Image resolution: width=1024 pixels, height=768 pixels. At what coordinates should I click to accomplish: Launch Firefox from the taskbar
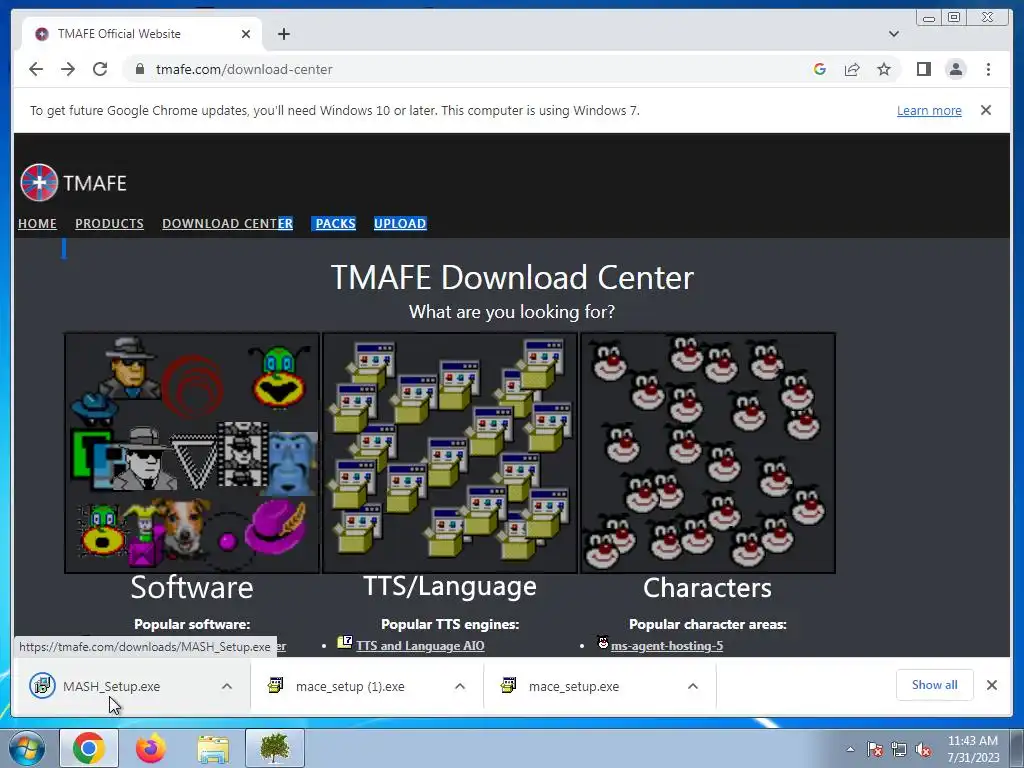click(151, 748)
